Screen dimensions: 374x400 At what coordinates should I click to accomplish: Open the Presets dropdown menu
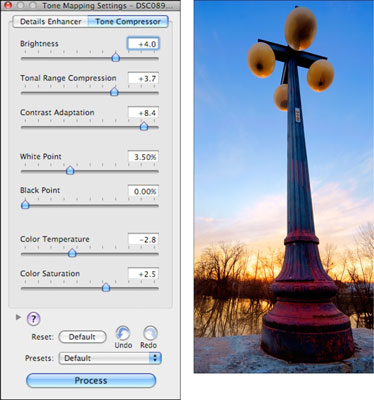tap(110, 358)
